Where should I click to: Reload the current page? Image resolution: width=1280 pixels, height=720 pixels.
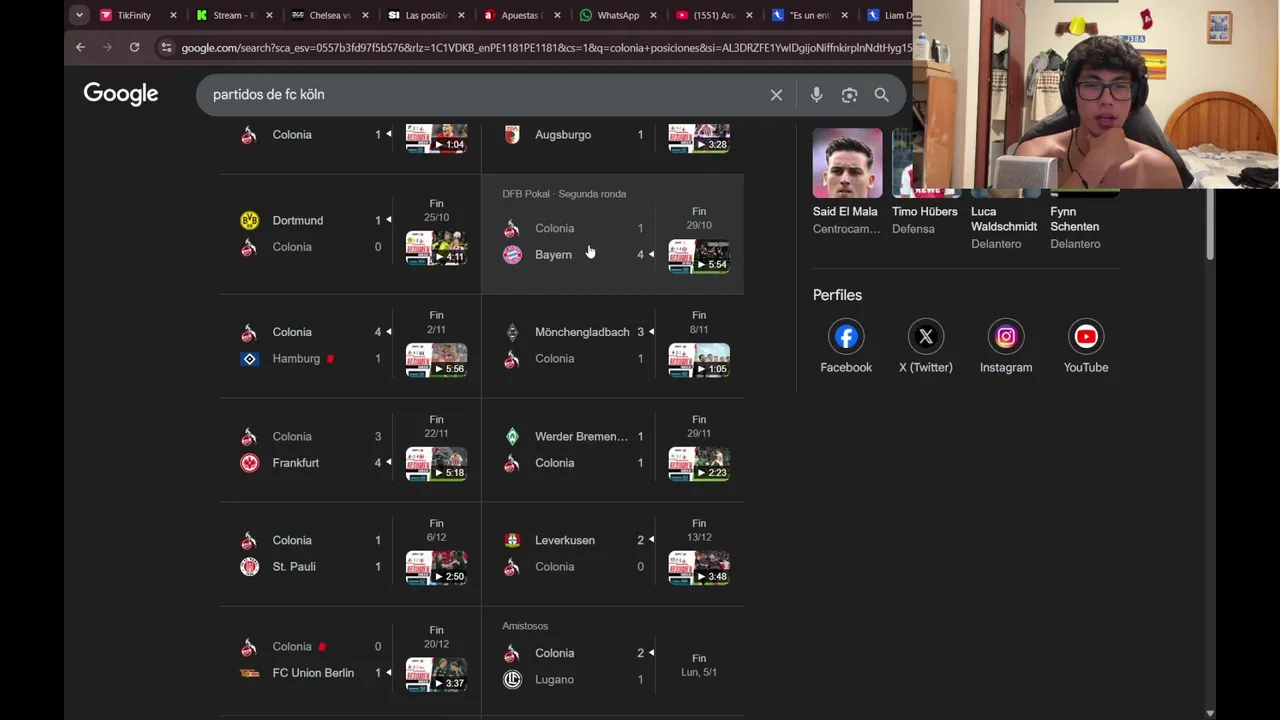point(134,47)
